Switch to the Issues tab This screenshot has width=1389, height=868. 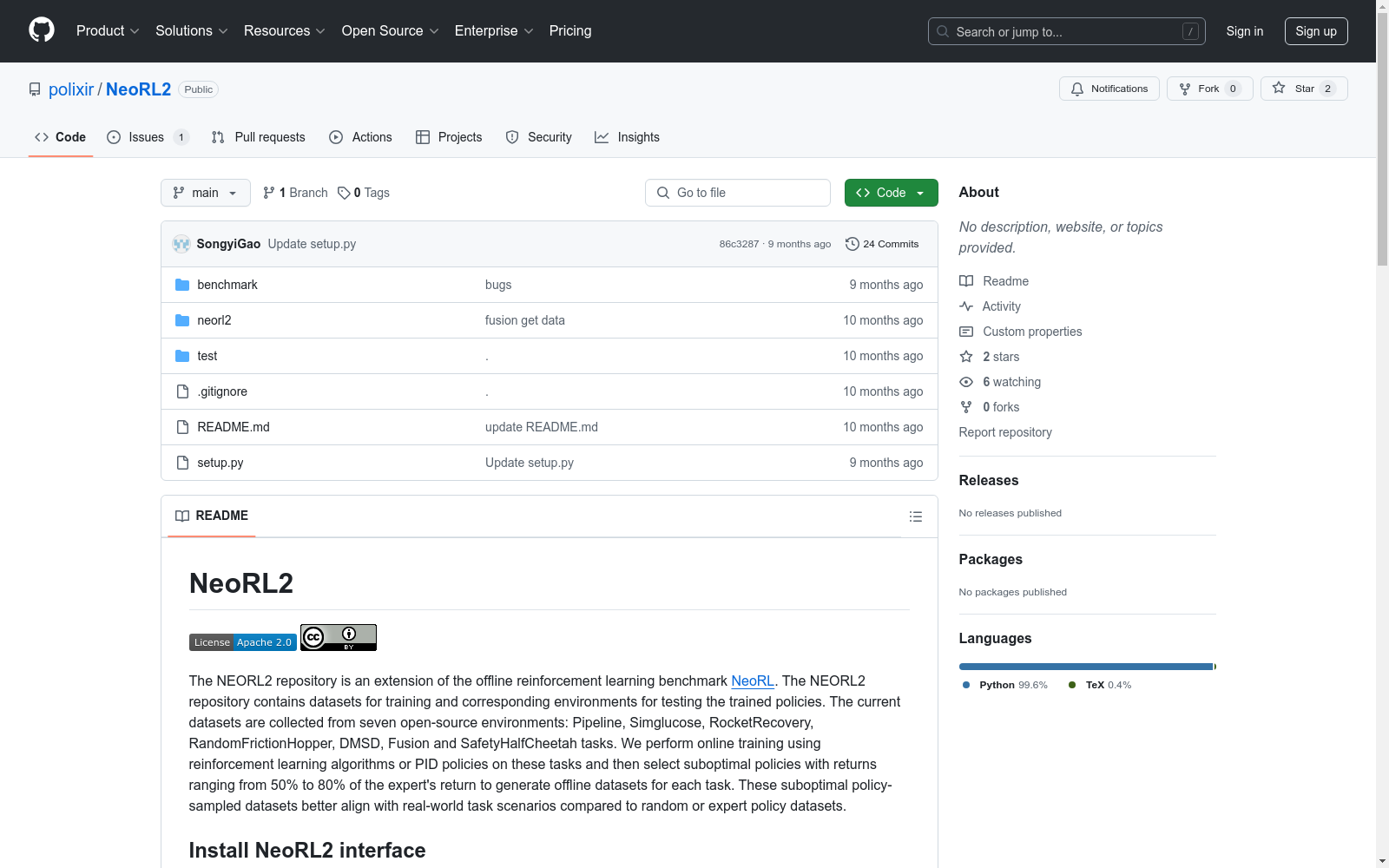(147, 137)
